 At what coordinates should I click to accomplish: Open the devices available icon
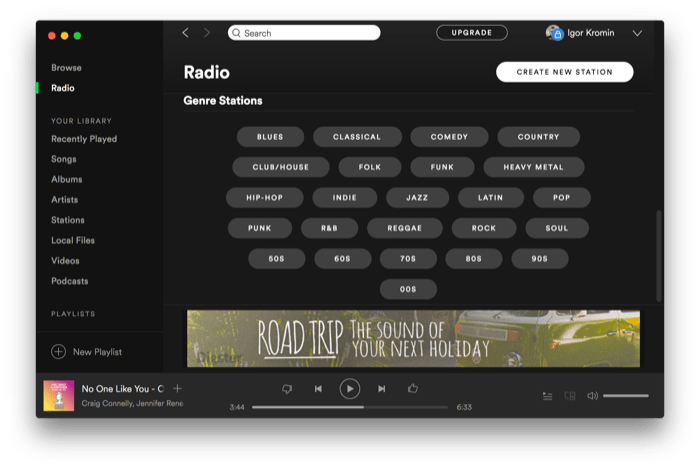[x=570, y=396]
